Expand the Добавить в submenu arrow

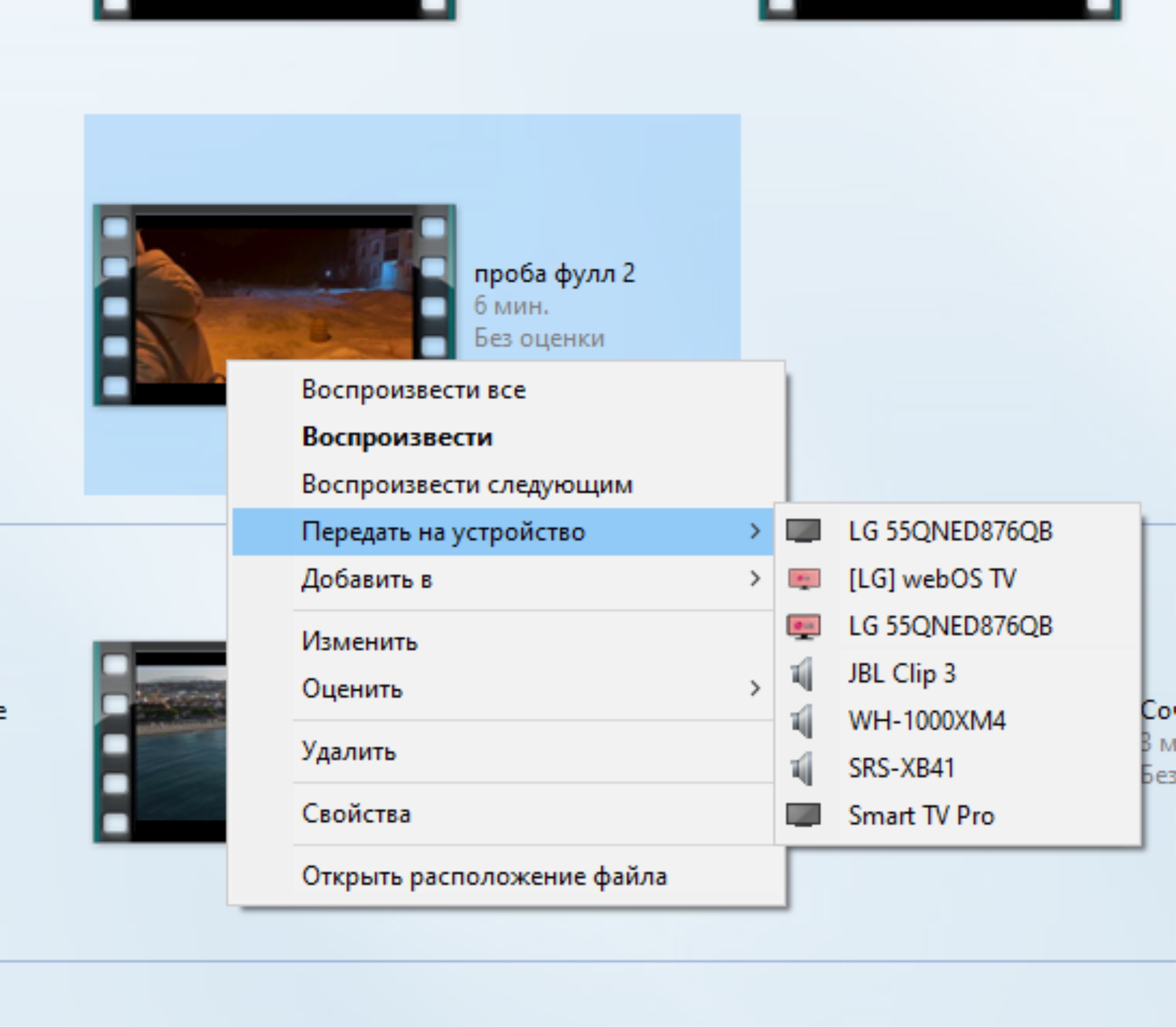click(x=754, y=579)
